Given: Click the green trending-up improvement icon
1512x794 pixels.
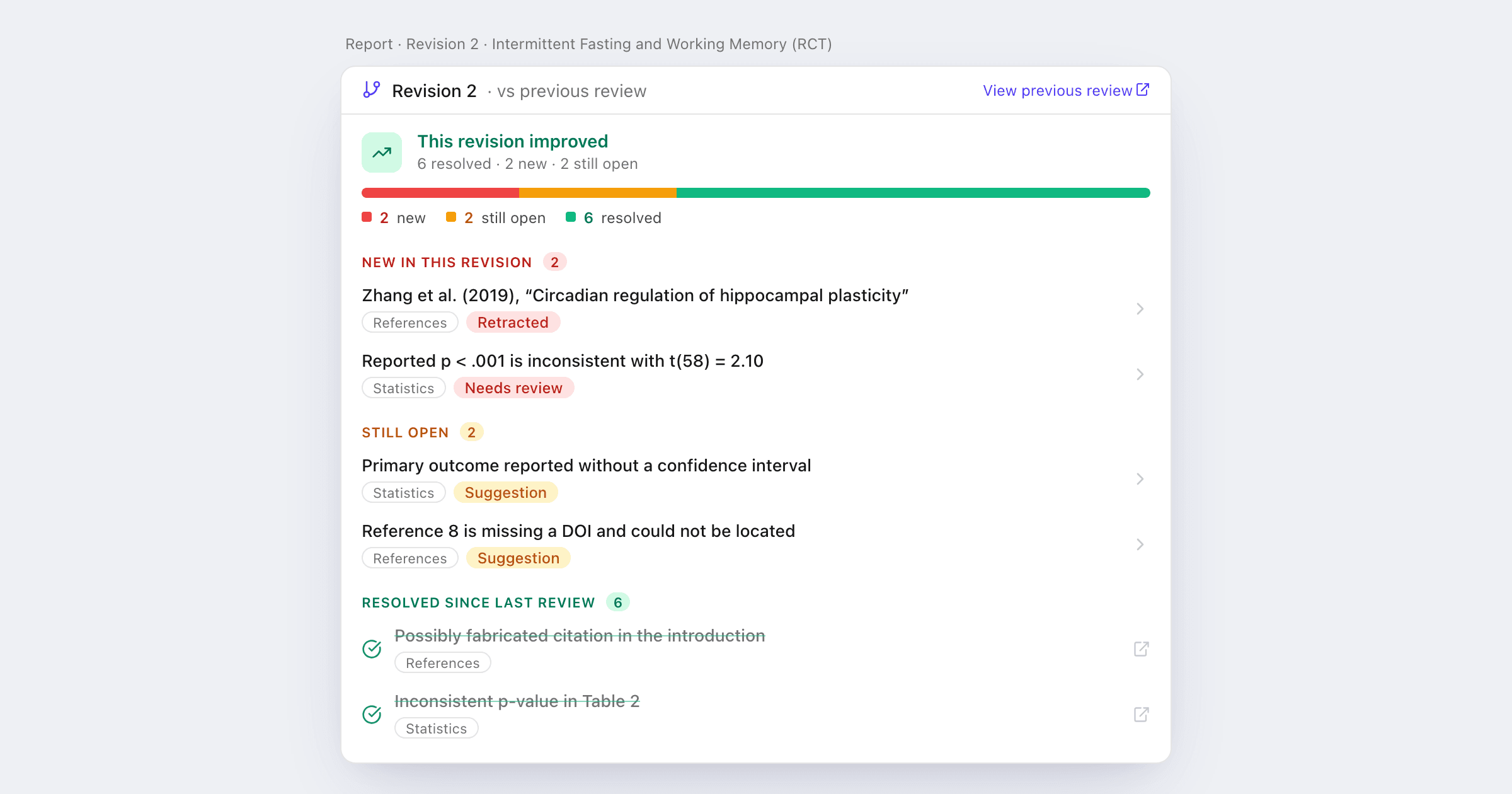Looking at the screenshot, I should tap(382, 152).
